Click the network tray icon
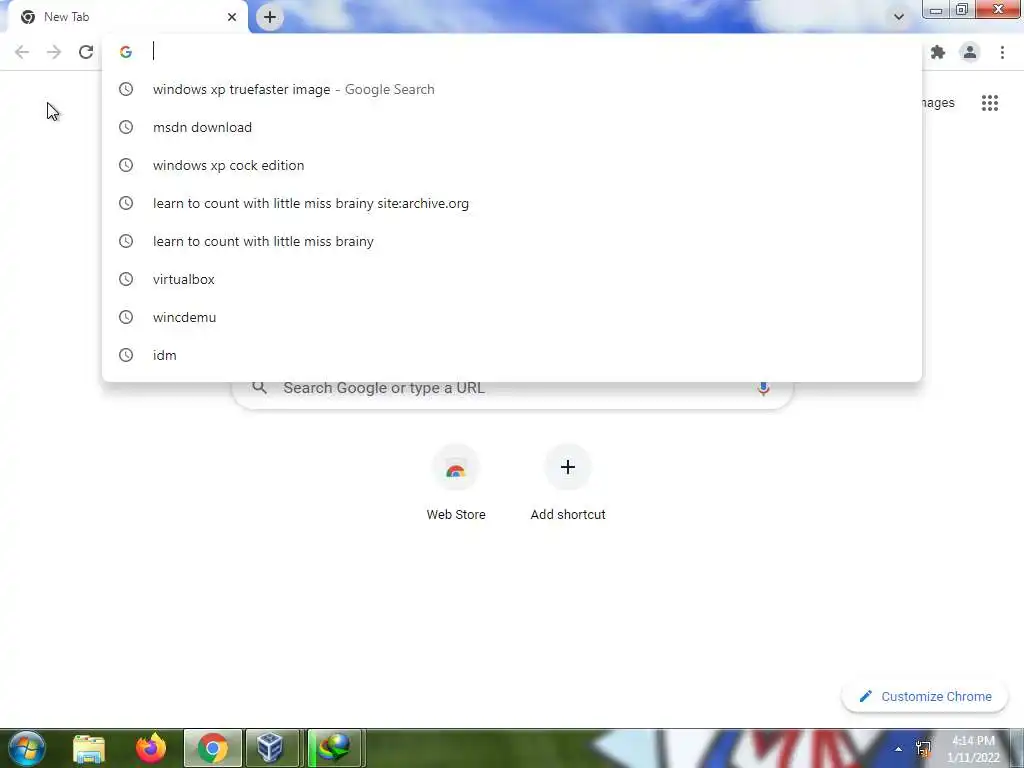The height and width of the screenshot is (768, 1024). (x=923, y=749)
